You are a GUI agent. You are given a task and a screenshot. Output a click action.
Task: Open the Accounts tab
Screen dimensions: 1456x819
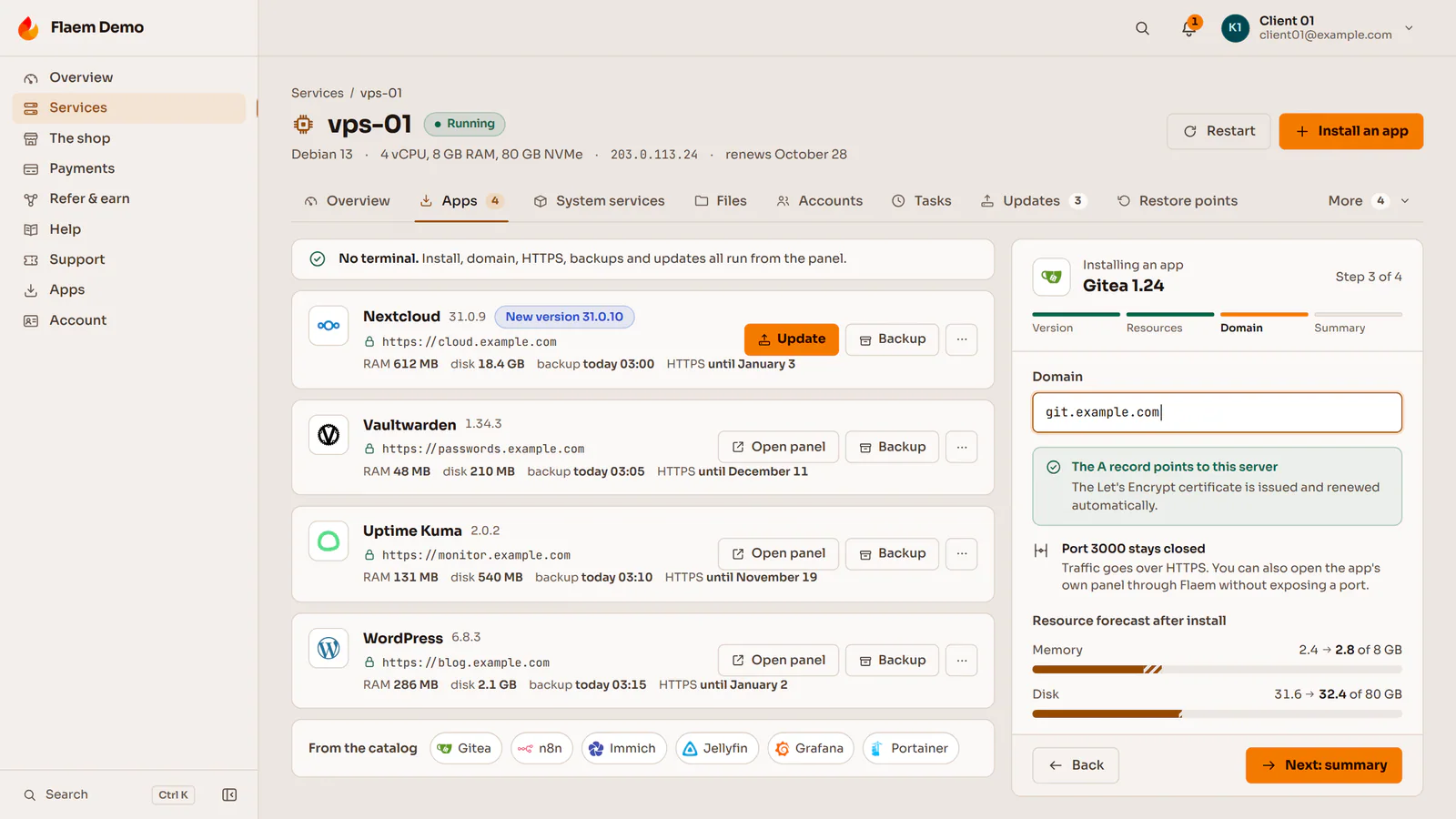coord(819,201)
